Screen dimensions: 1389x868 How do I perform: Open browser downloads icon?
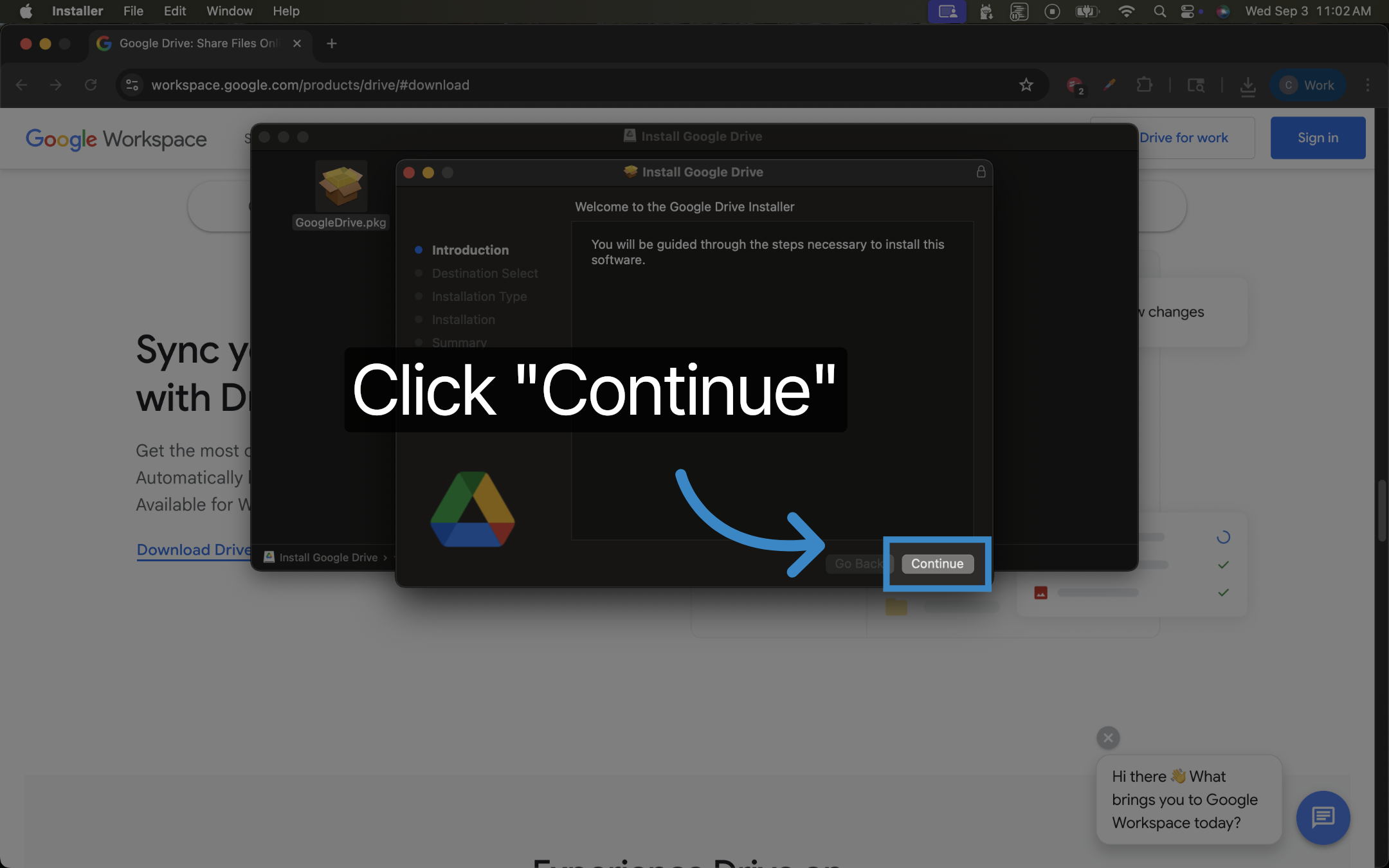1248,85
